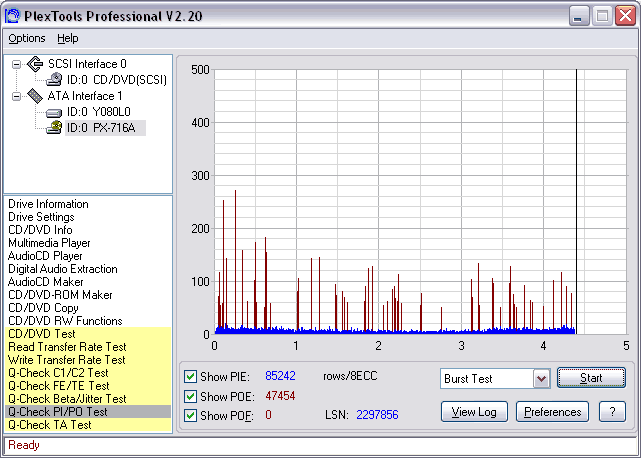Open the Burst Test dropdown arrow
This screenshot has height=458, width=641.
tap(541, 379)
